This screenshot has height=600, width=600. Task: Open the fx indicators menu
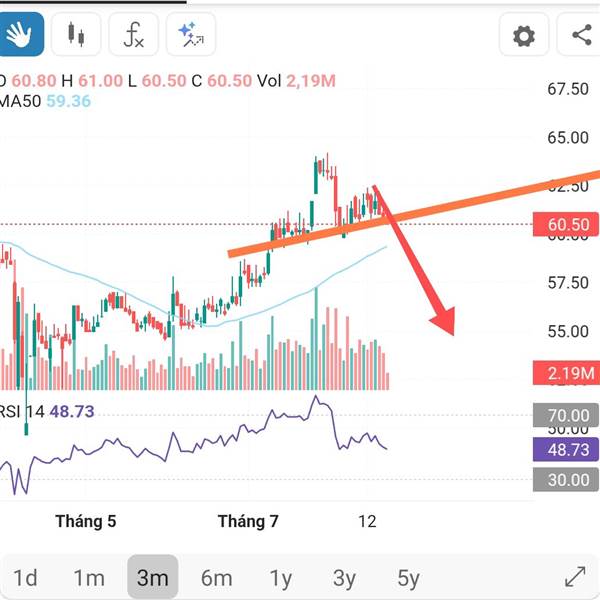tap(134, 34)
